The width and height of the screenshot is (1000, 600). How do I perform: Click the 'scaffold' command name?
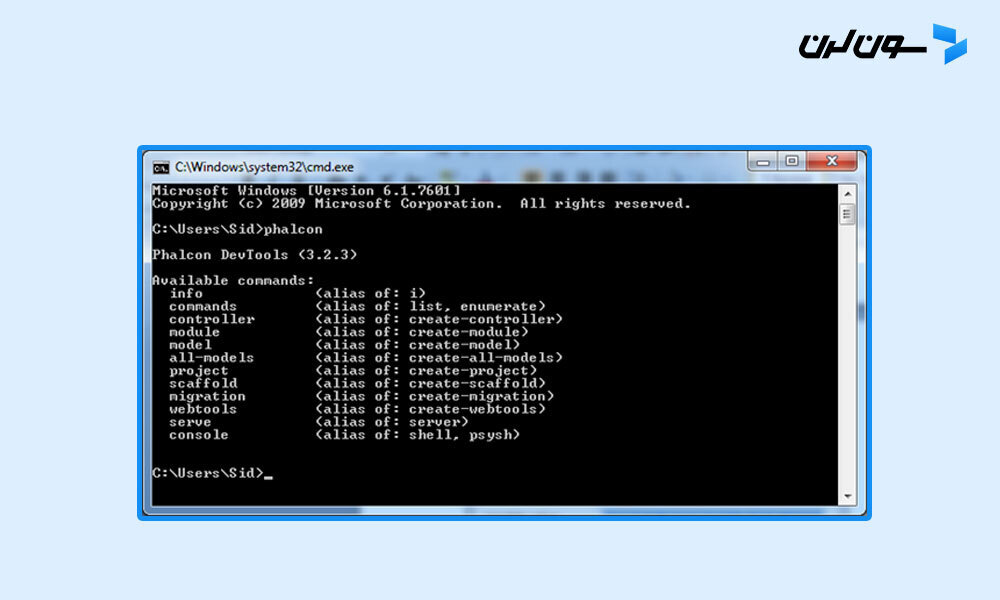(x=203, y=383)
